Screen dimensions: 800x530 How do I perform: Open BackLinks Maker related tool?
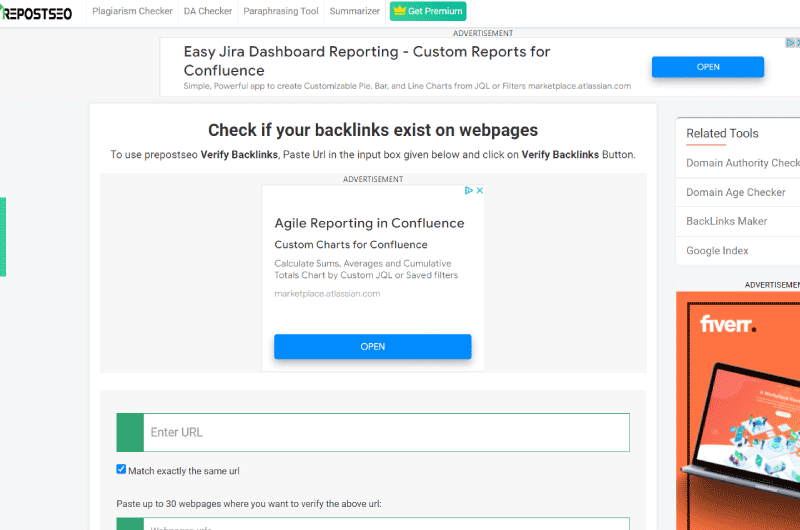coord(727,221)
